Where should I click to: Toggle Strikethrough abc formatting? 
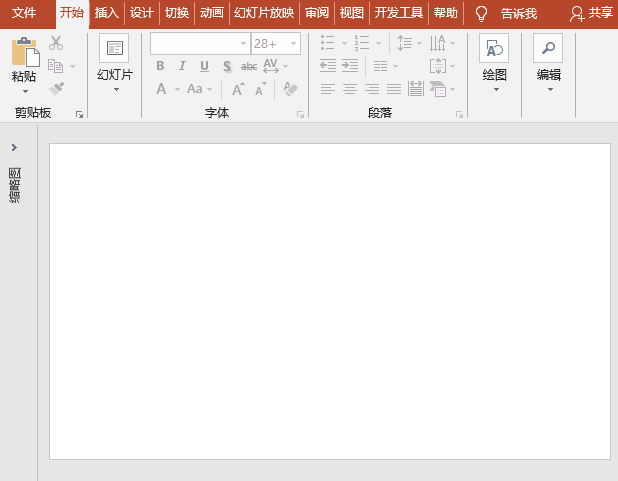[249, 66]
